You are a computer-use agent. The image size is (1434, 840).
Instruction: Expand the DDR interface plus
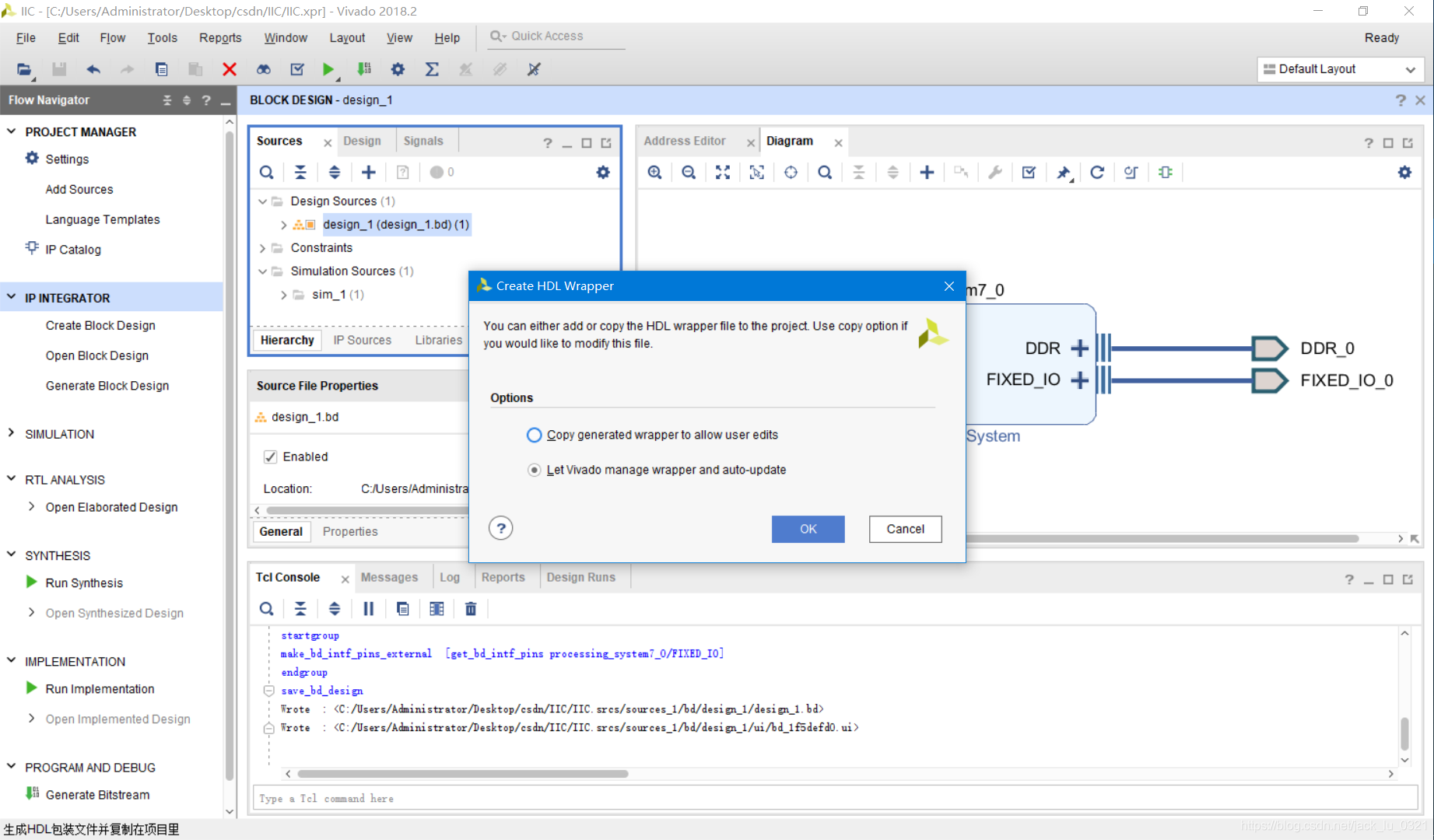1079,348
